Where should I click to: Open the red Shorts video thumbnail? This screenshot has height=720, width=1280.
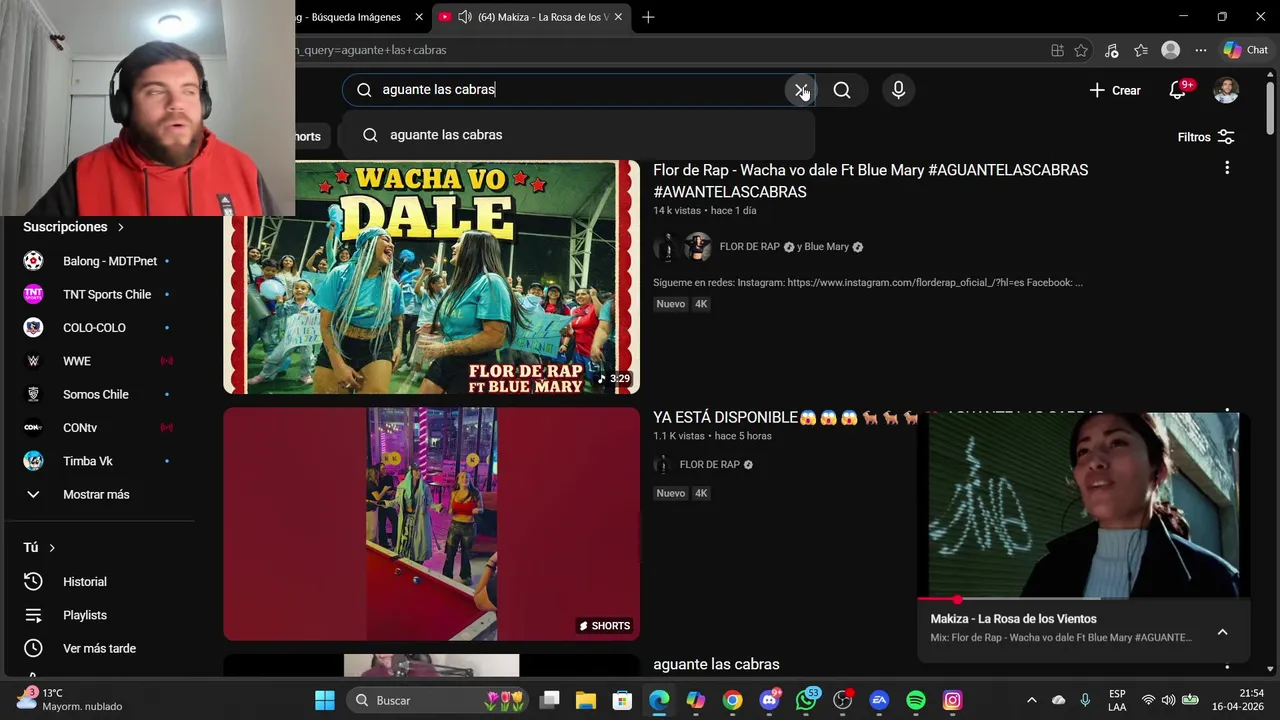pos(431,524)
